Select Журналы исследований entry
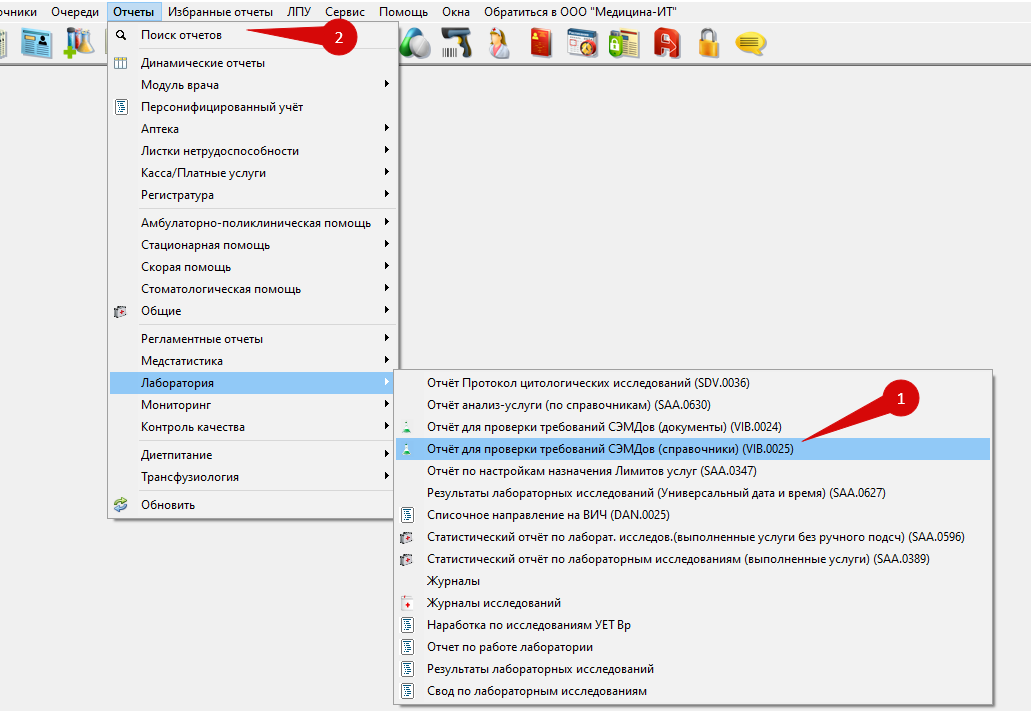 coord(493,603)
